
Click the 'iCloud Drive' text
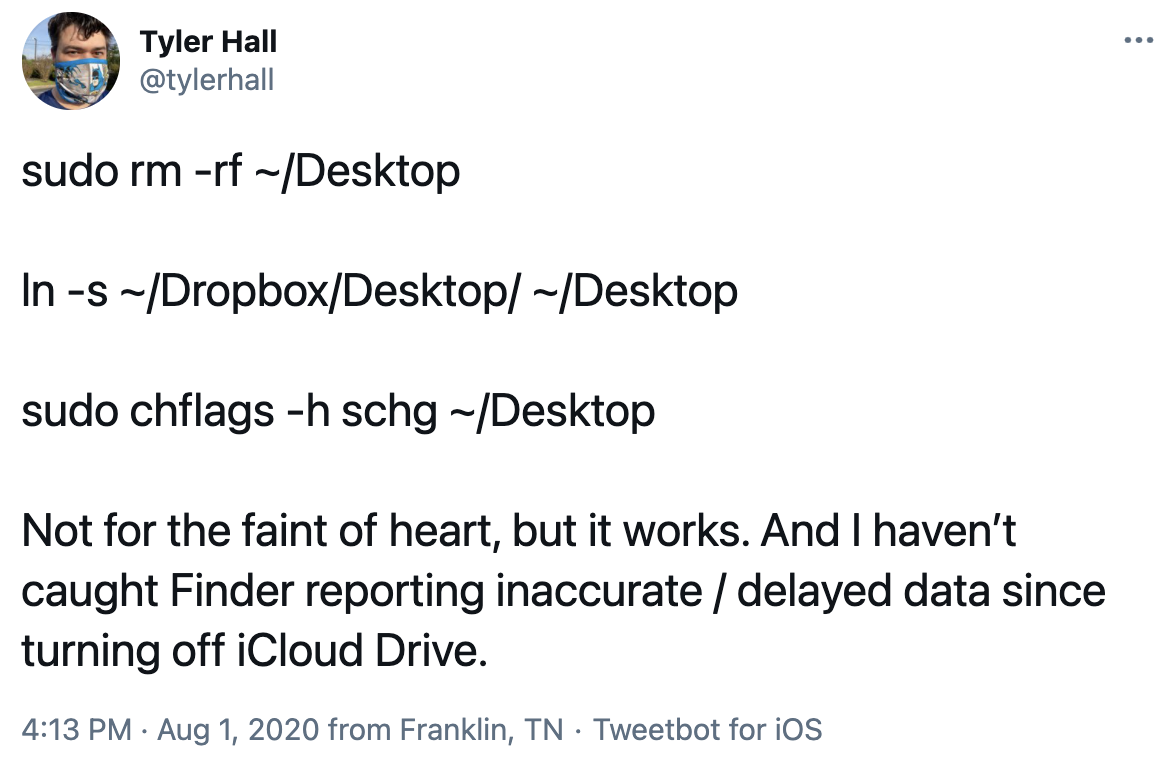[x=362, y=650]
